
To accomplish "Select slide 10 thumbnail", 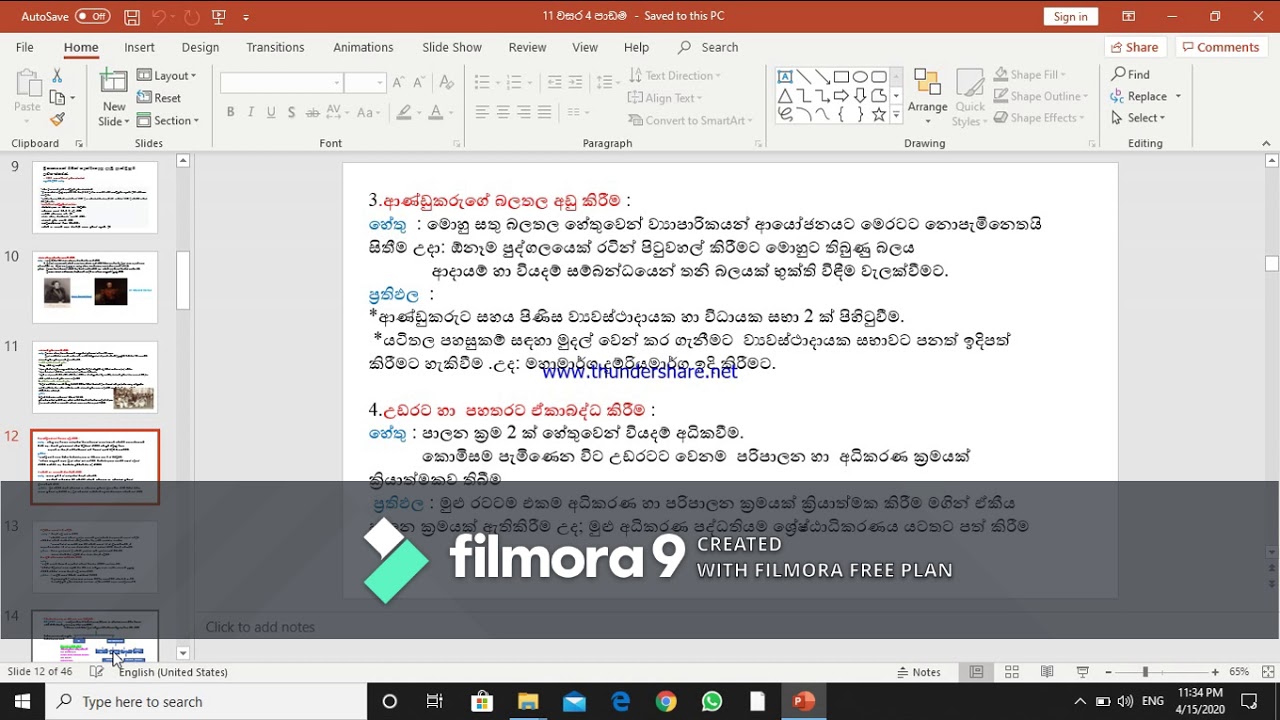I will [95, 287].
